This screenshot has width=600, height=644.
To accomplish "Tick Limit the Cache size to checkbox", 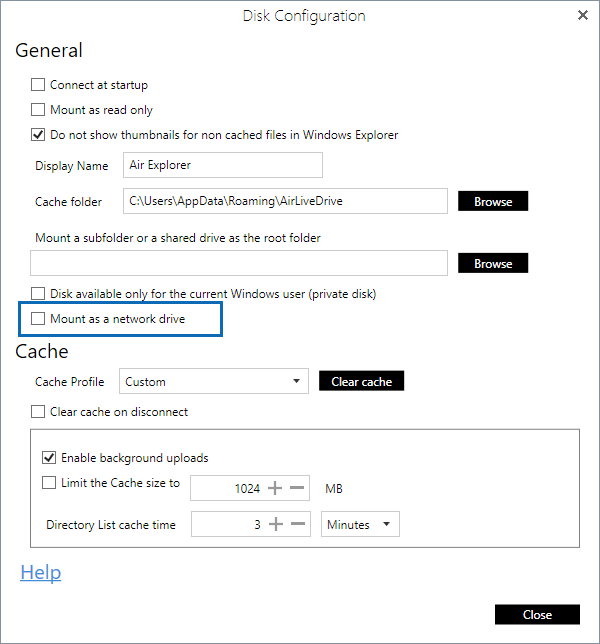I will coord(48,483).
